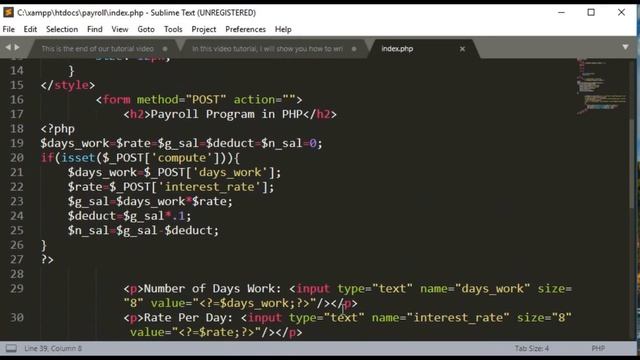The height and width of the screenshot is (360, 640).
Task: Click the '<?php' opening tag
Action: (58, 129)
